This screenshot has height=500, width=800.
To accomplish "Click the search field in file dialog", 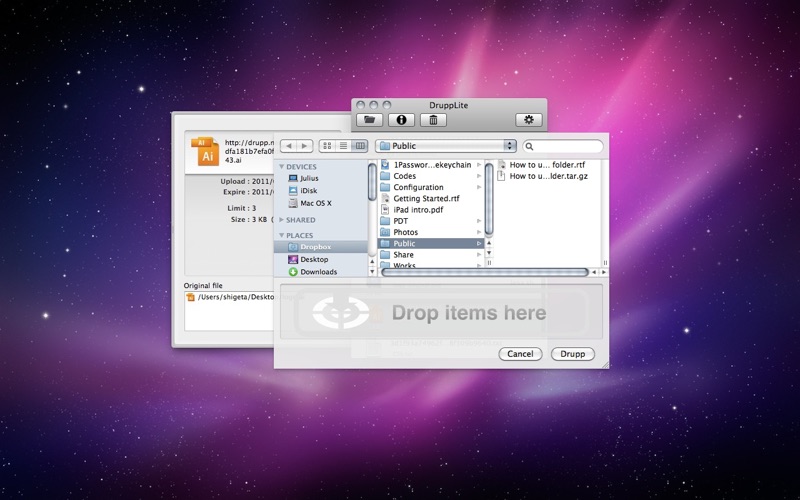I will point(563,146).
